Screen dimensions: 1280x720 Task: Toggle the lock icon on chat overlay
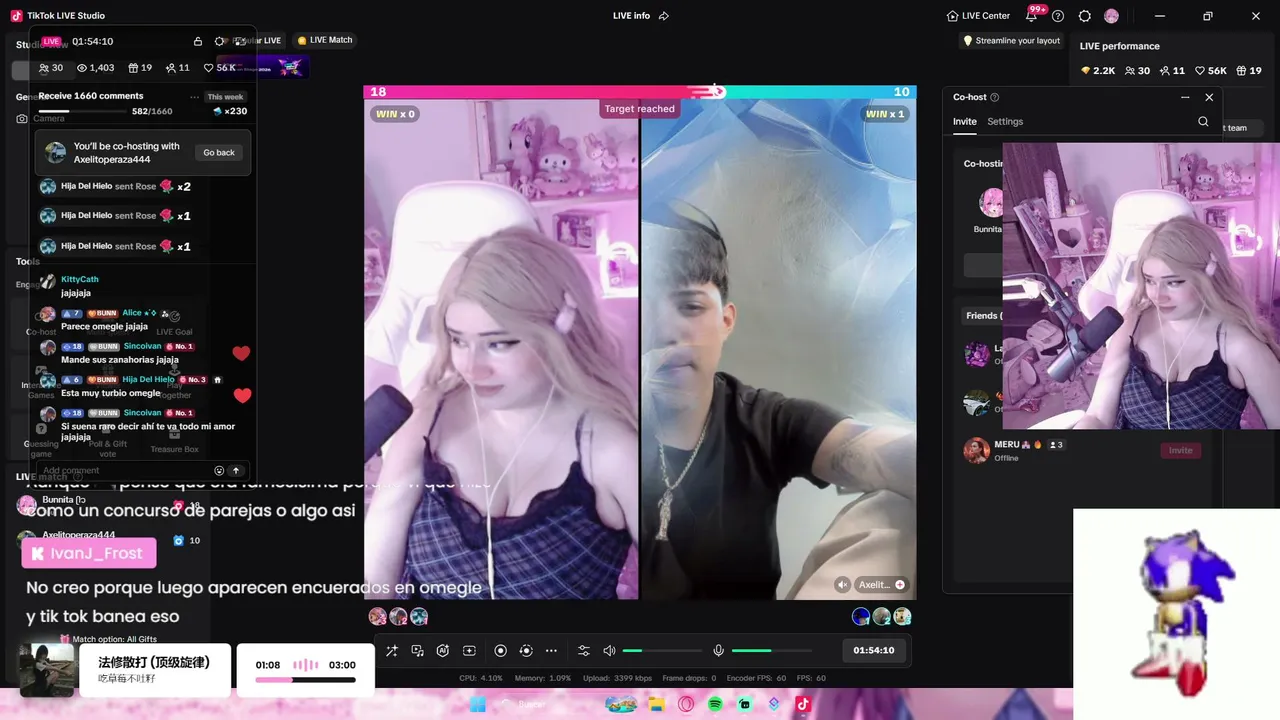198,41
